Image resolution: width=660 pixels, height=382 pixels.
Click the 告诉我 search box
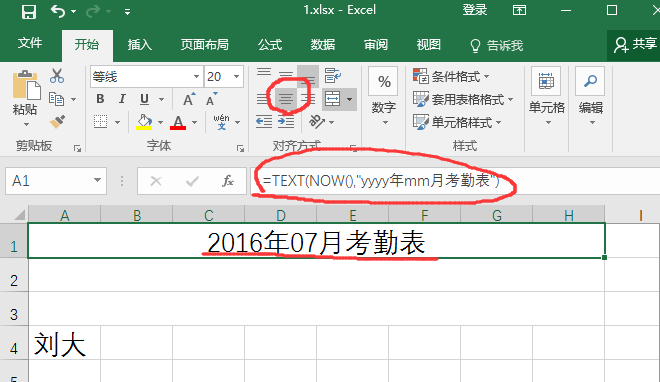tap(497, 45)
